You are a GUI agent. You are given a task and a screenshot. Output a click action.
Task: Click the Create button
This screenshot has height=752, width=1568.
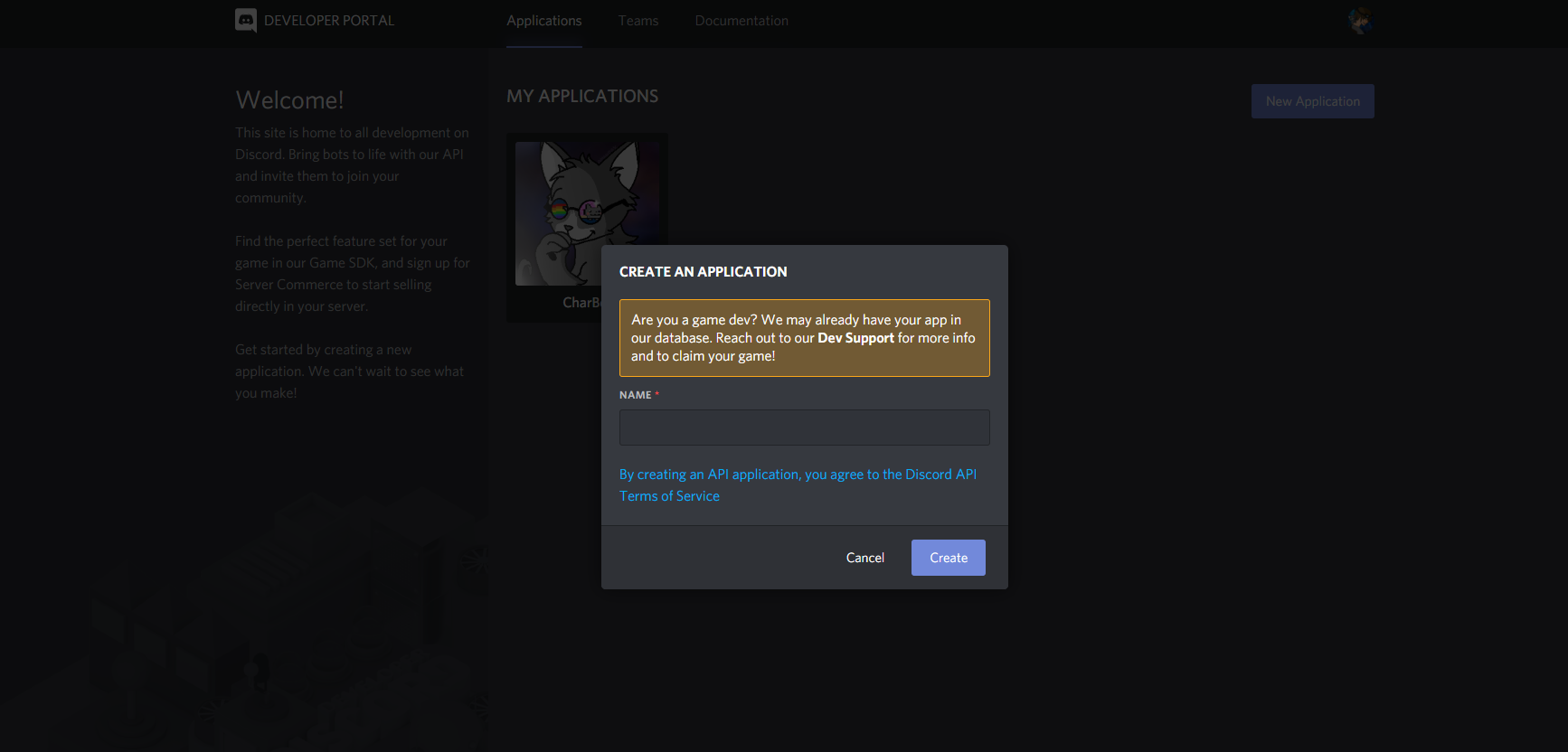pos(949,558)
